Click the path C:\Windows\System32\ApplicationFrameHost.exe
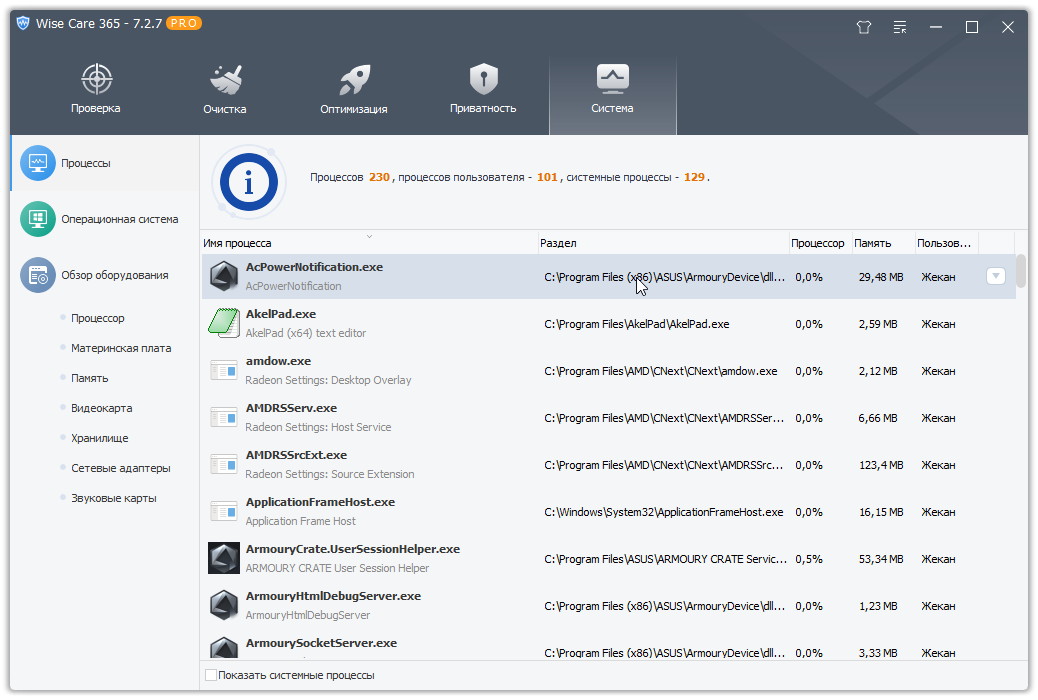This screenshot has height=700, width=1038. click(x=663, y=512)
